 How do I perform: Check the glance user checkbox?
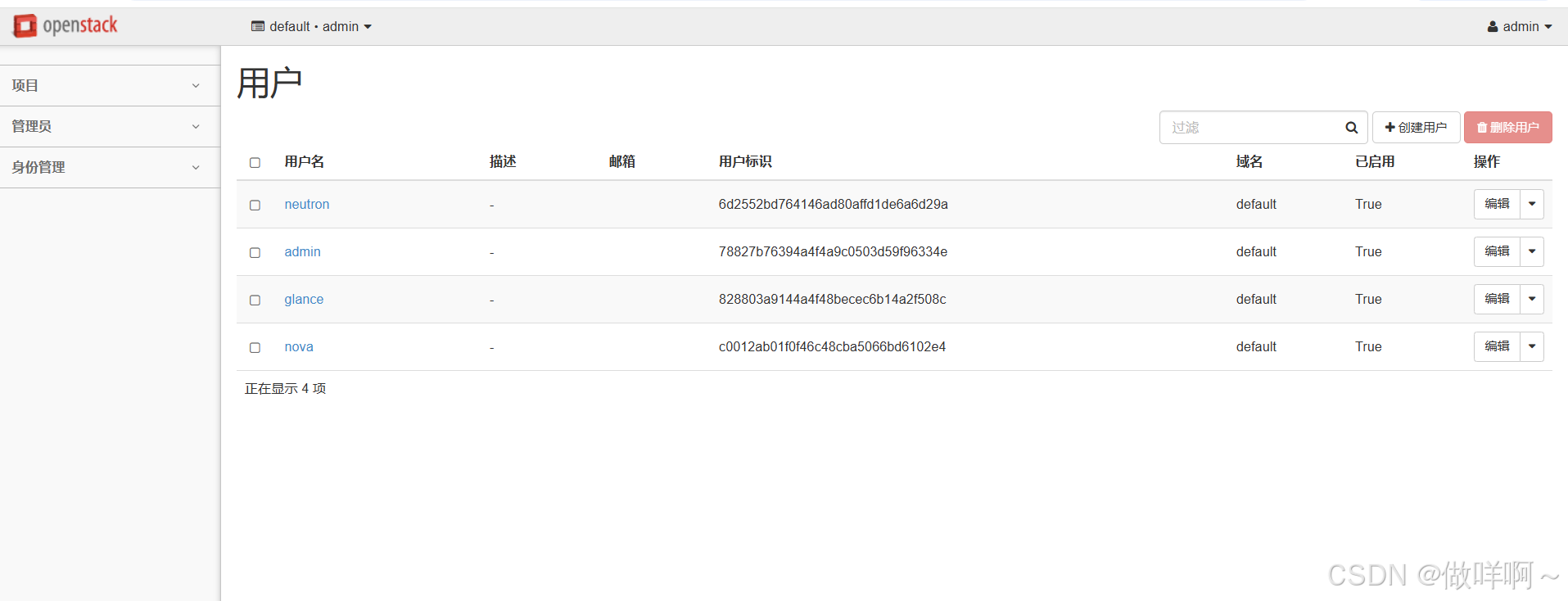[255, 300]
